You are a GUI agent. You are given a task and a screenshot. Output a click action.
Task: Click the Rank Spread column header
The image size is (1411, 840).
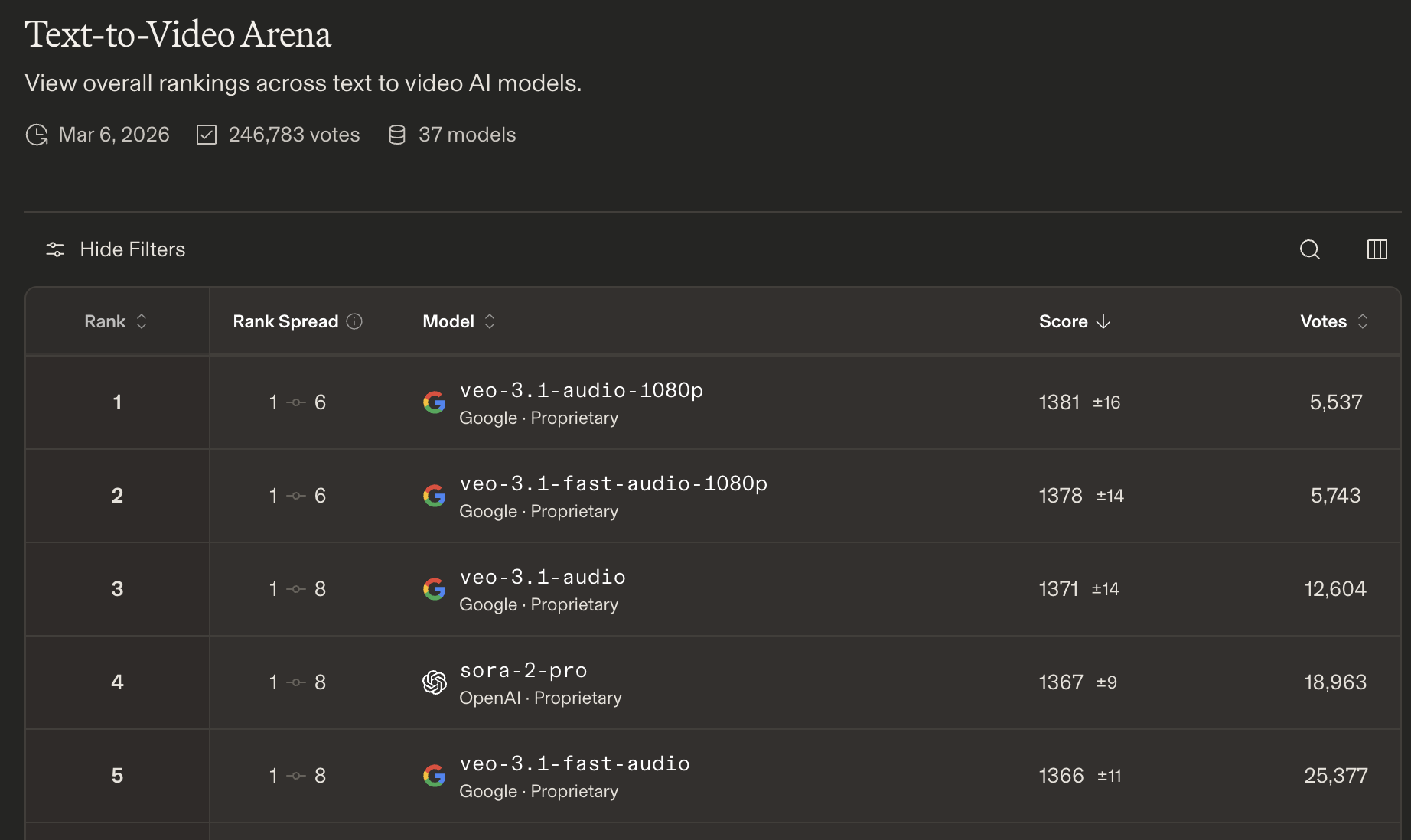click(285, 321)
